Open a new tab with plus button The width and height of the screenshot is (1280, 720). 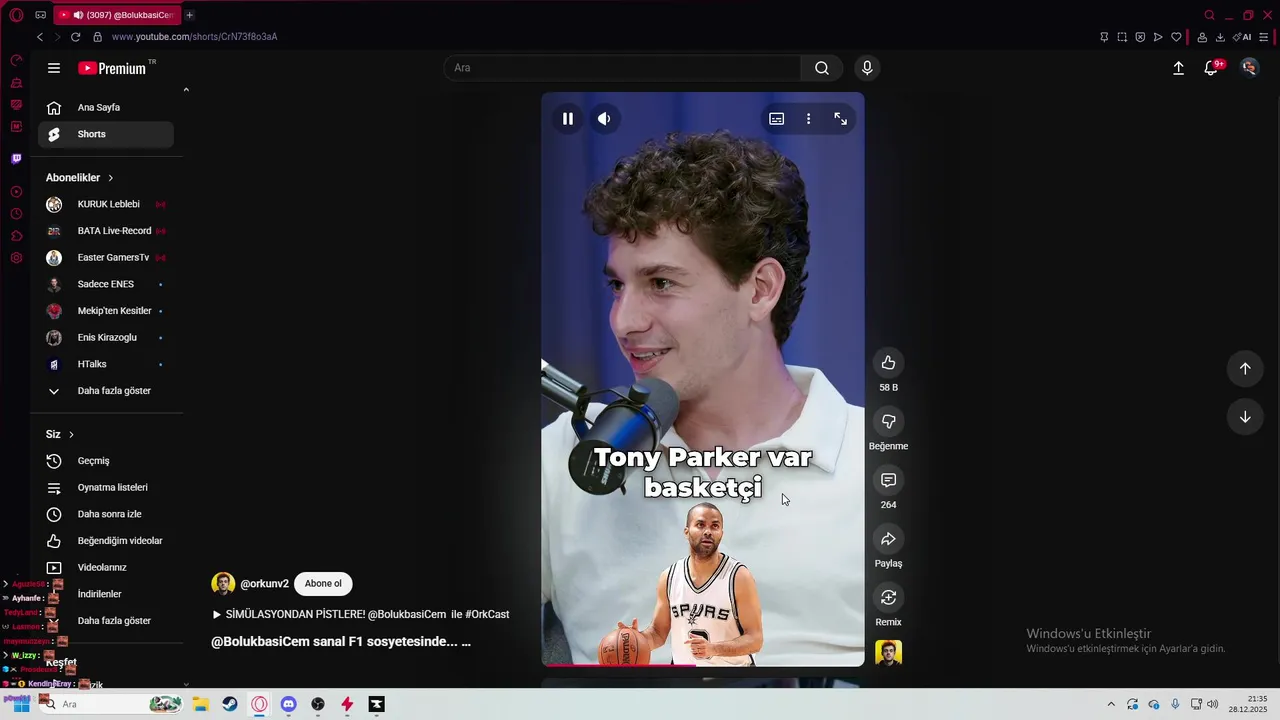point(189,15)
